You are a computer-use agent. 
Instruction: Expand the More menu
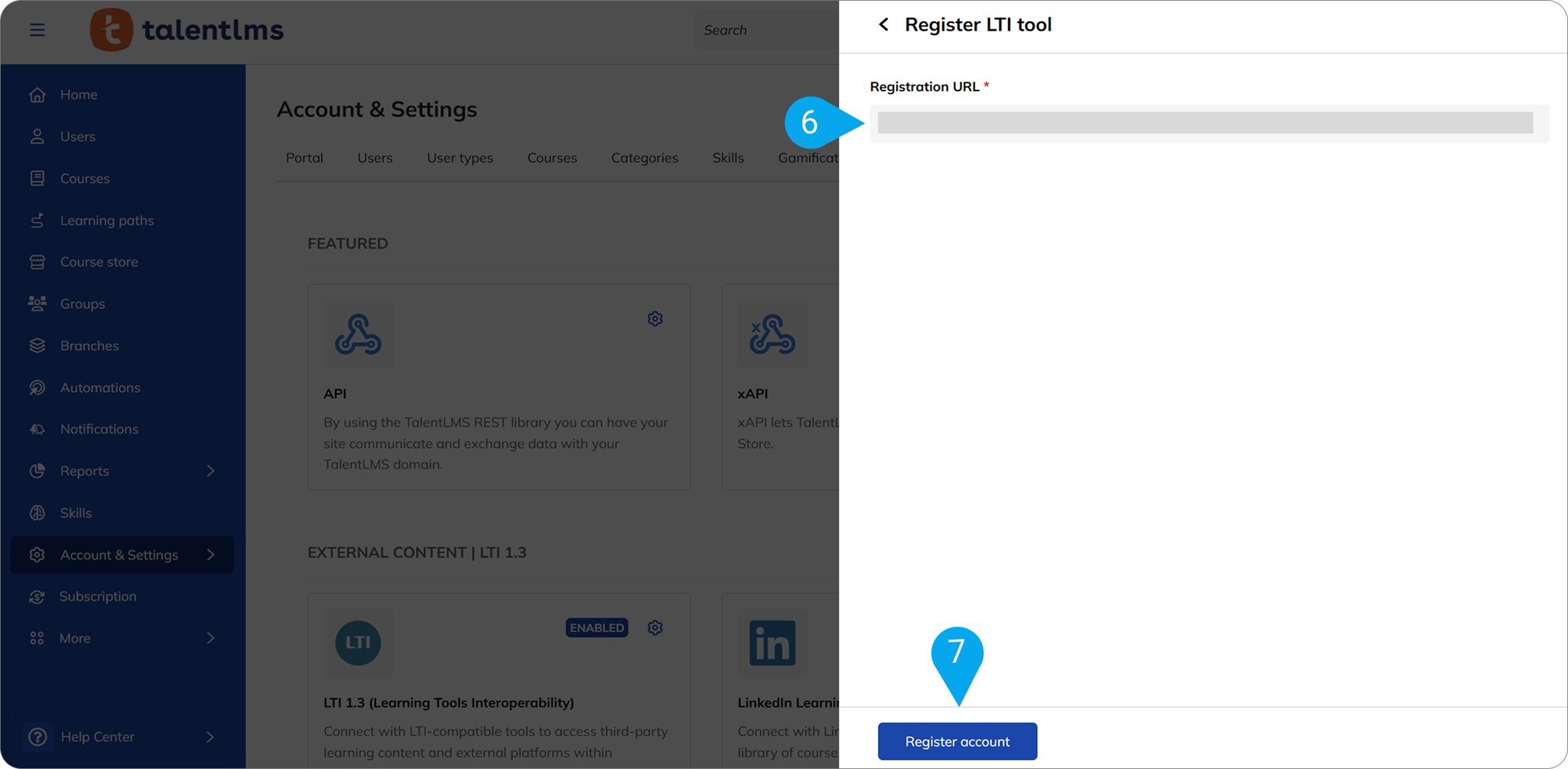click(75, 638)
